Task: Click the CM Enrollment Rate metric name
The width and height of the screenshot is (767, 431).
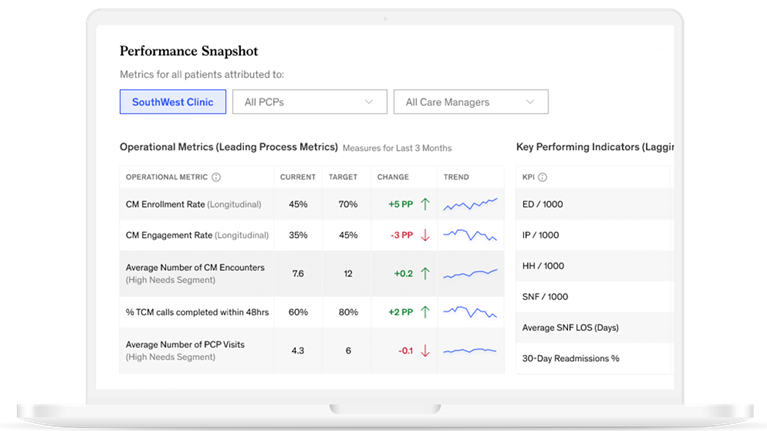Action: point(165,204)
